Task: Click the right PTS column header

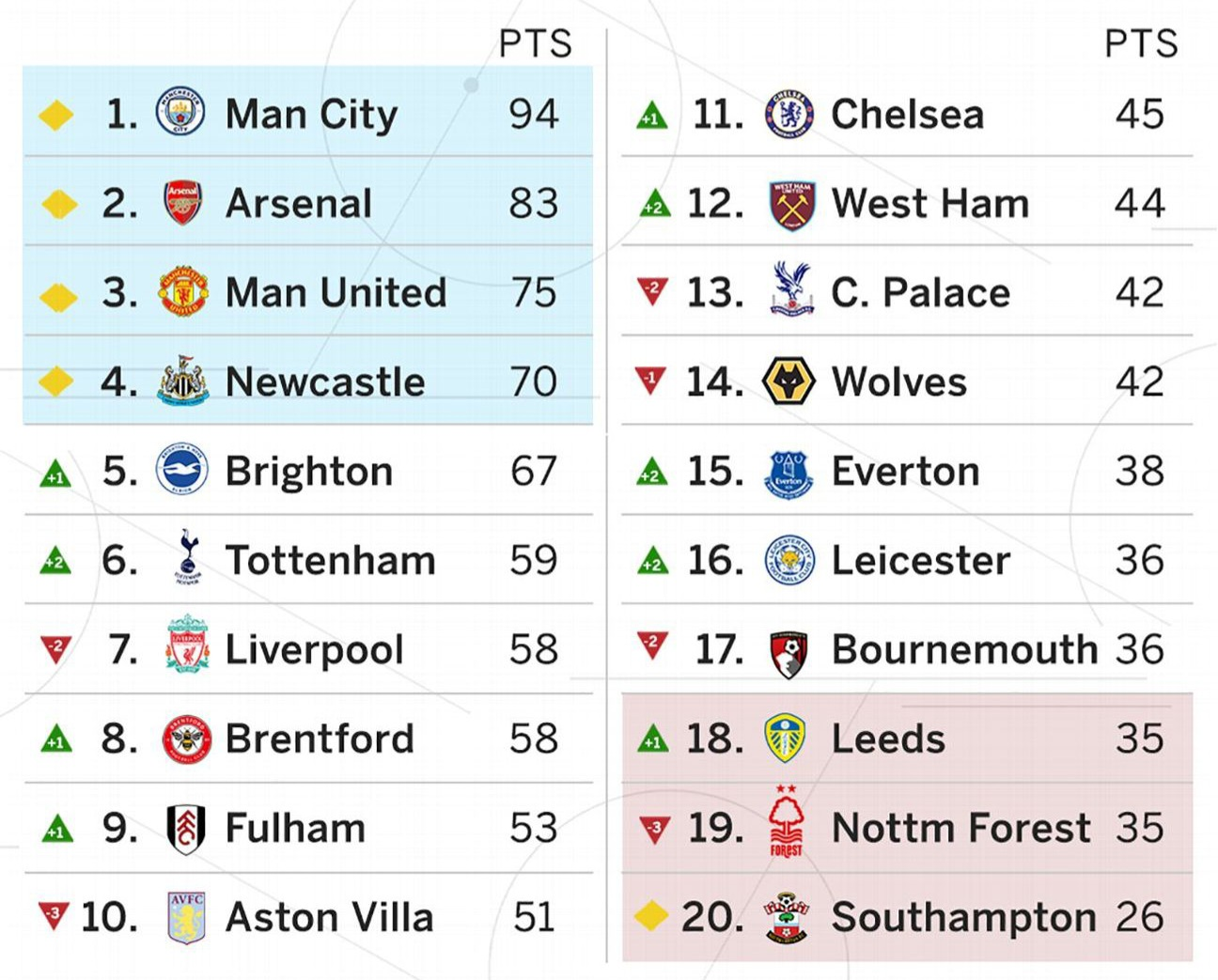Action: (x=1140, y=43)
